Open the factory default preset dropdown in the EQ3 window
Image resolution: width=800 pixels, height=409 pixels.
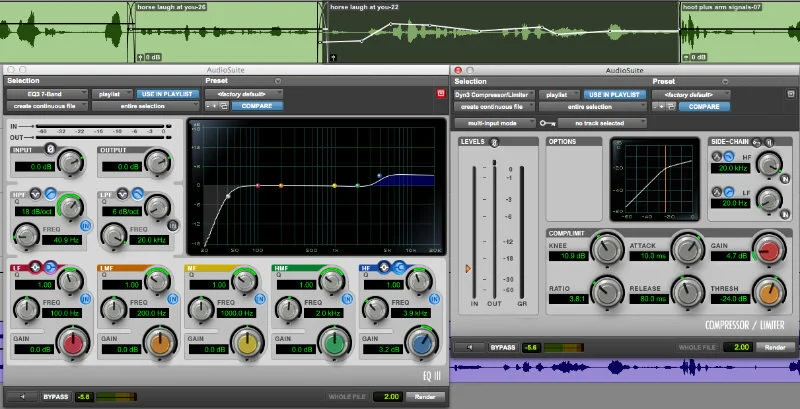(x=244, y=94)
